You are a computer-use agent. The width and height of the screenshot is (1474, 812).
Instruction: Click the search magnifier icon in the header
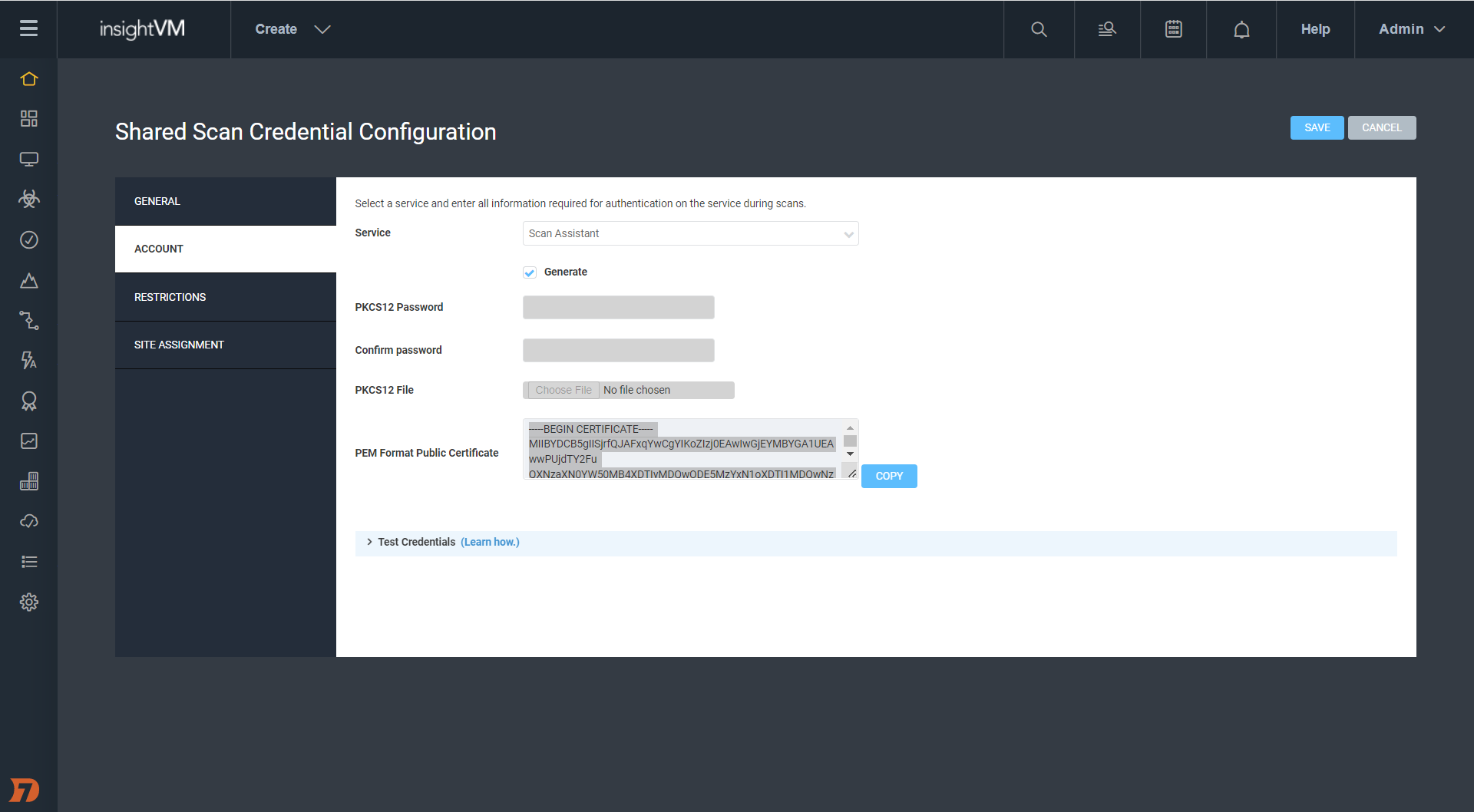click(x=1038, y=29)
